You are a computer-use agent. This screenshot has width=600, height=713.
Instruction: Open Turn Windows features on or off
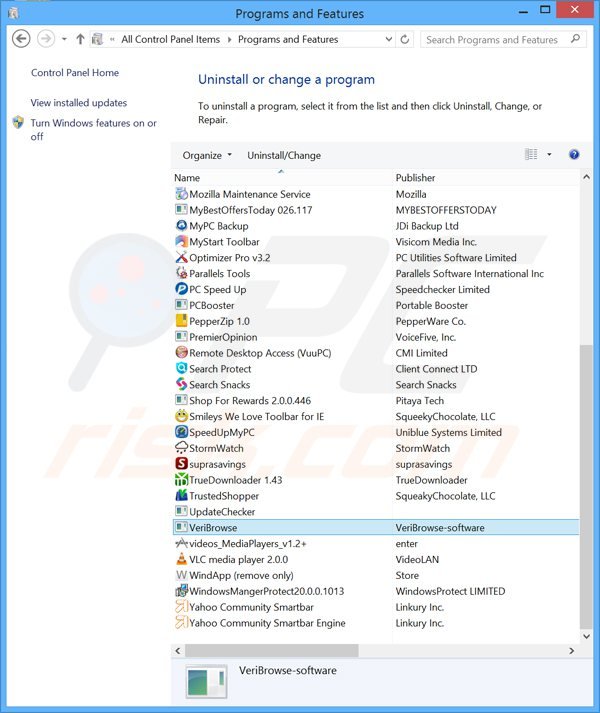(x=93, y=130)
